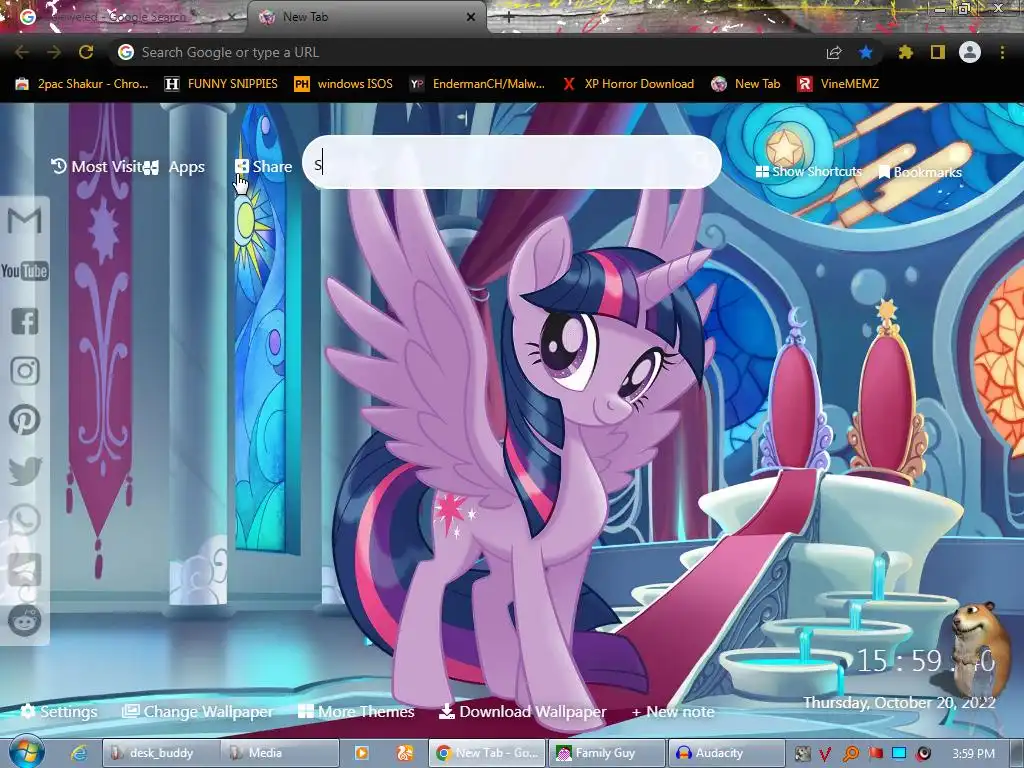Open the media player taskbar icon
The height and width of the screenshot is (768, 1024).
tap(361, 753)
